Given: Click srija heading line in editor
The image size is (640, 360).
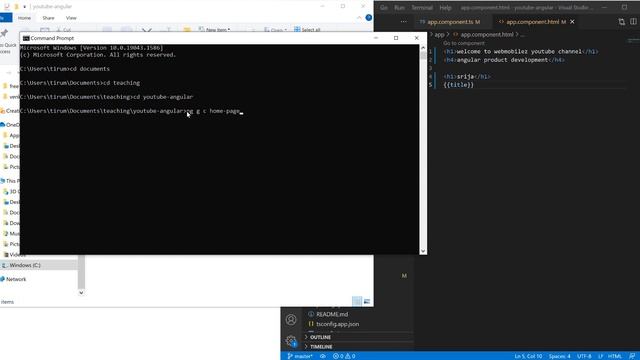Looking at the screenshot, I should tap(467, 76).
